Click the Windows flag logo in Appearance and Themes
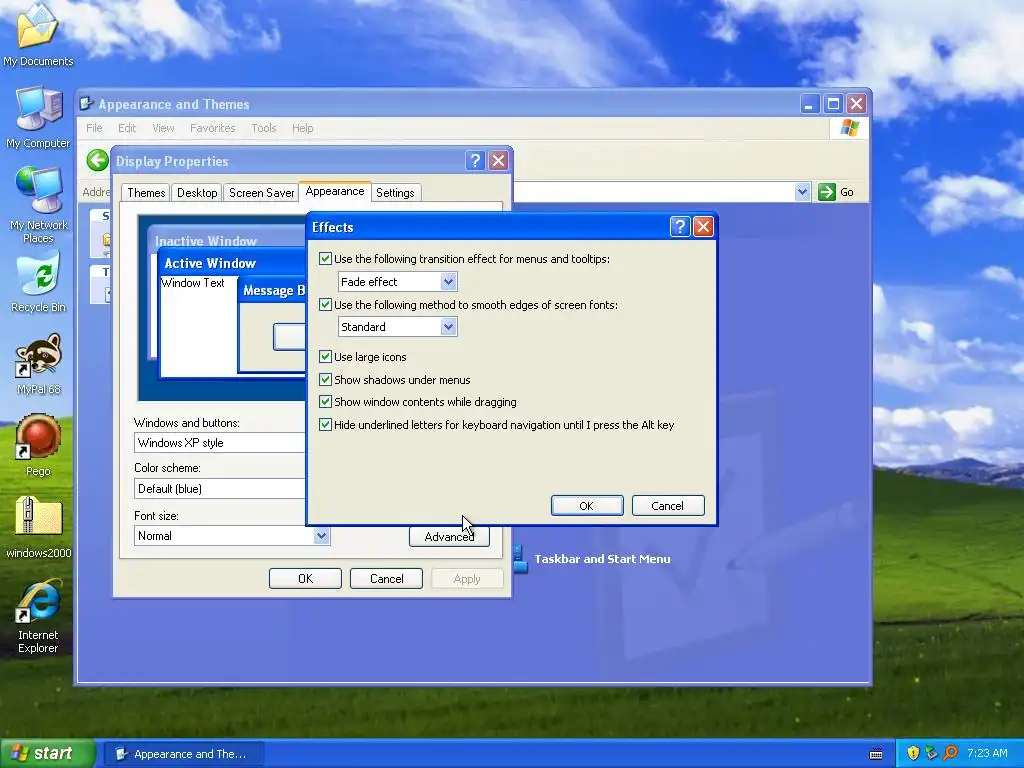 pos(850,127)
